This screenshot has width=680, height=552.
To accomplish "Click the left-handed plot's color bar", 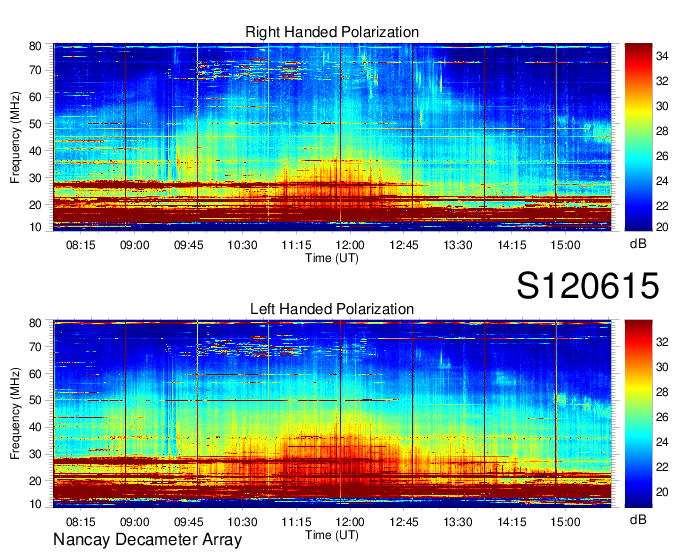I will point(638,413).
